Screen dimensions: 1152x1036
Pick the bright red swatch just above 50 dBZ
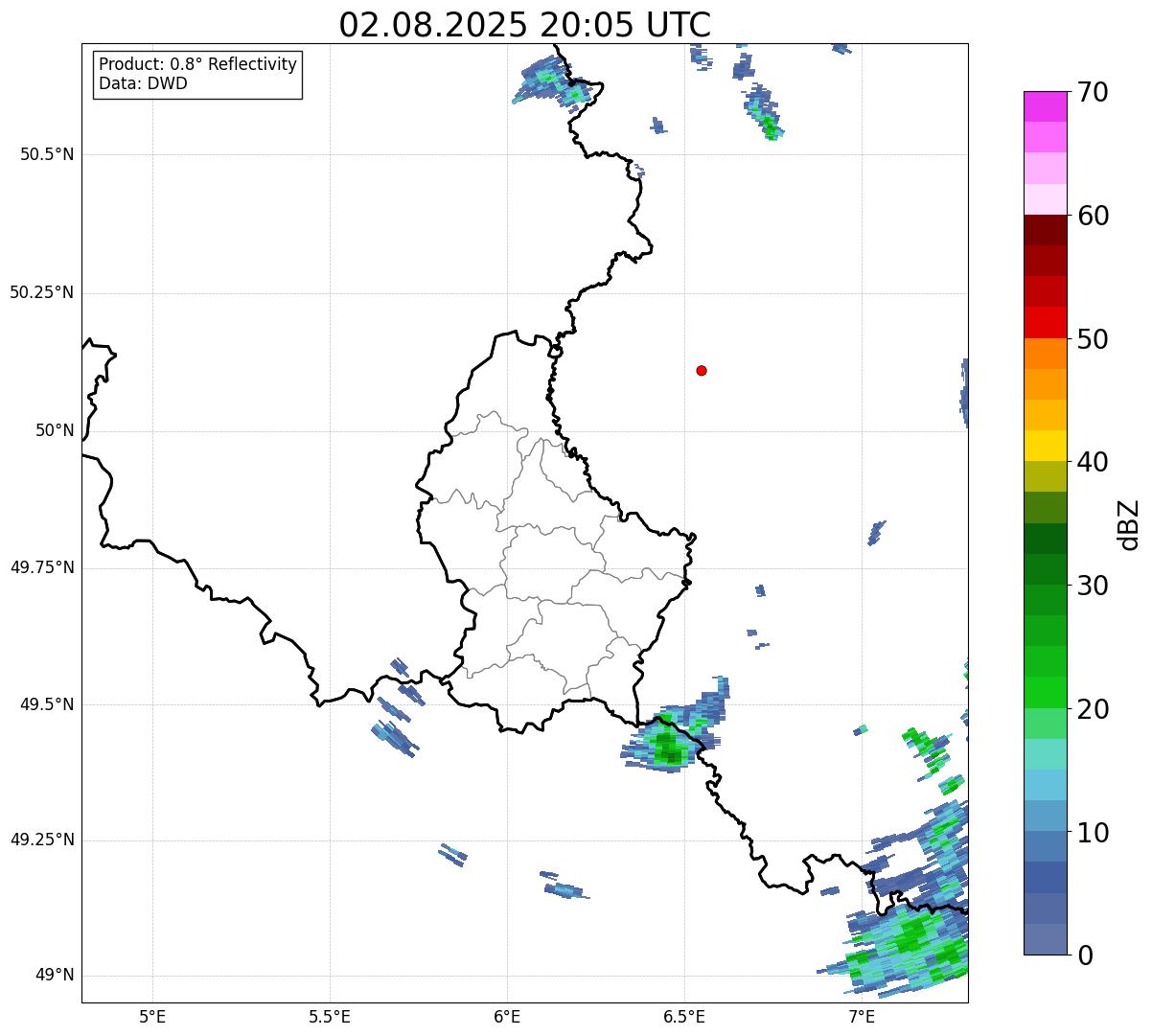coord(1046,322)
